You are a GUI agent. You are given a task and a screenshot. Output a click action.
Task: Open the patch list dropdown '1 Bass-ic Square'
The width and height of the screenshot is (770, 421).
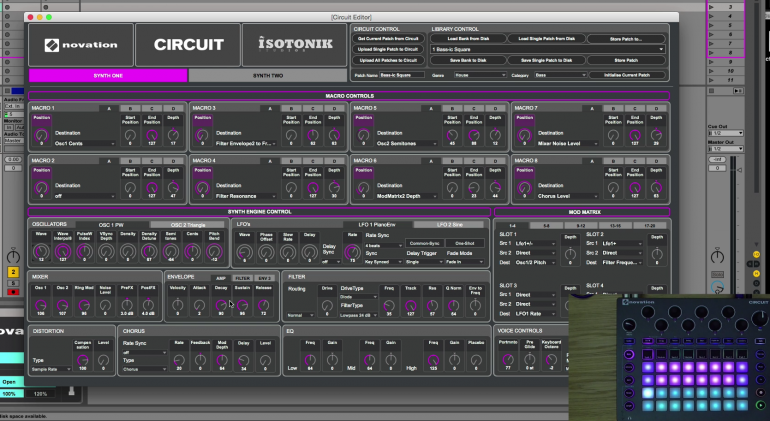click(x=548, y=49)
